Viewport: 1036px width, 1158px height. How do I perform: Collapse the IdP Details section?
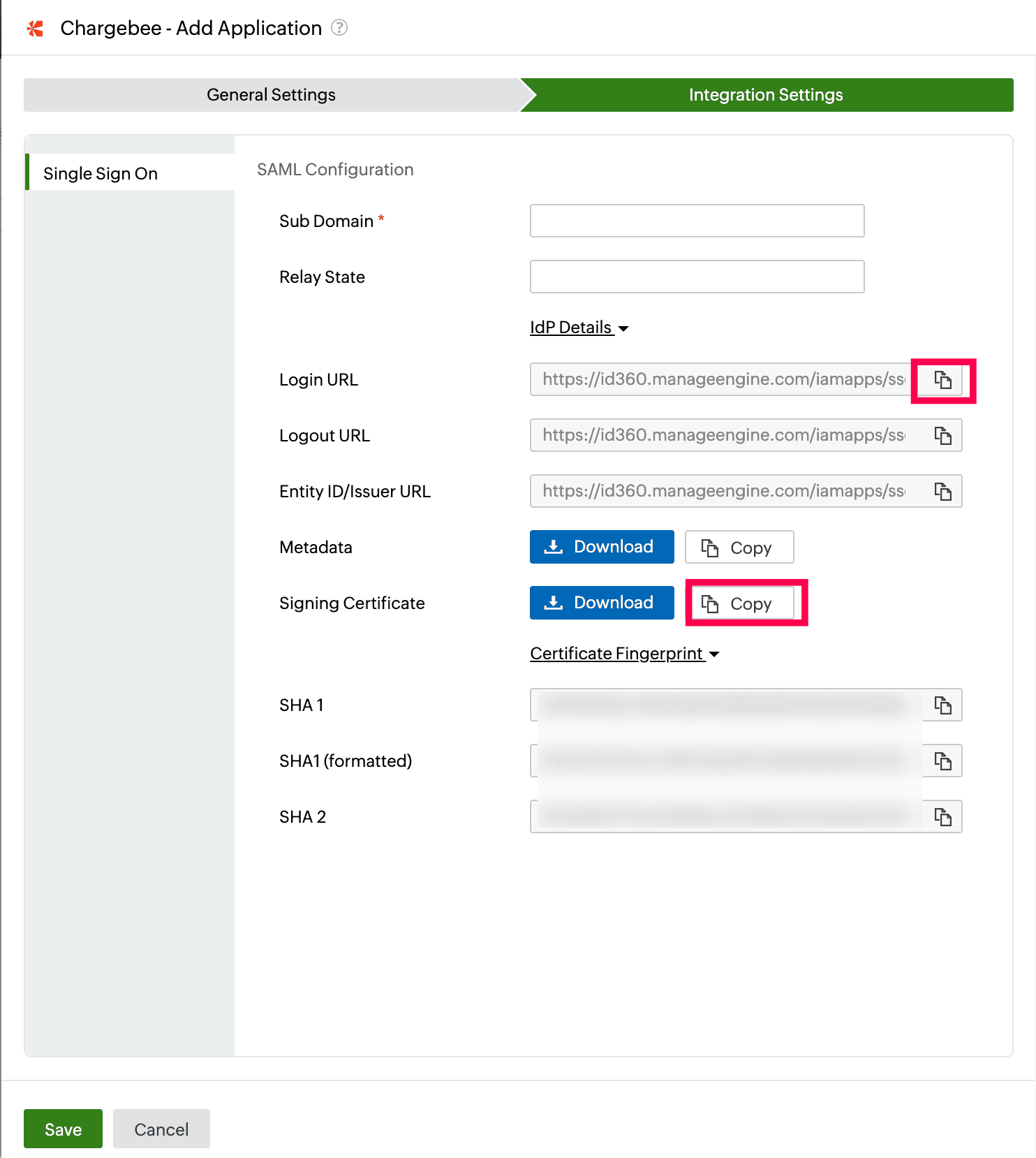(x=579, y=328)
